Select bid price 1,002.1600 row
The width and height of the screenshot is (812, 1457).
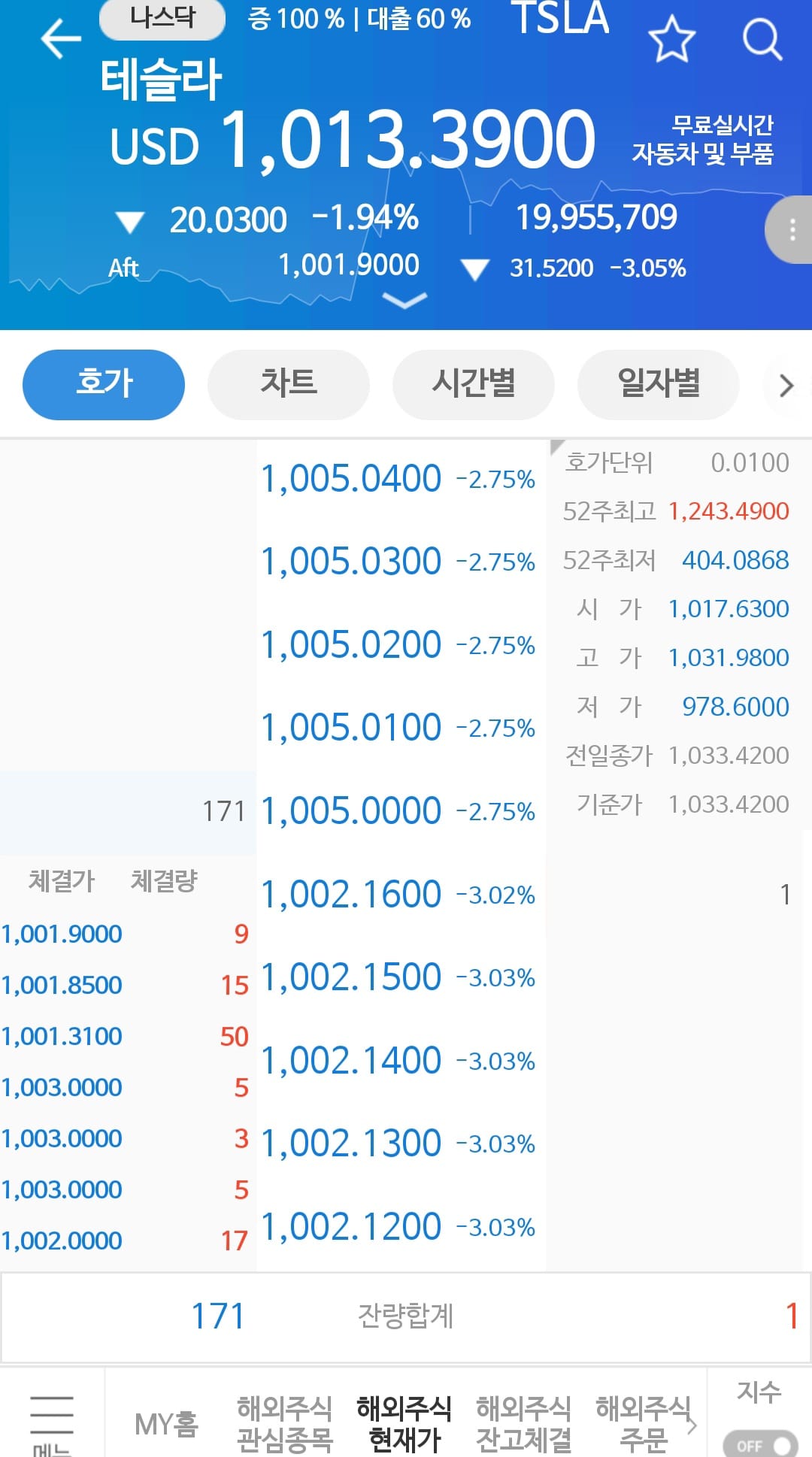tap(350, 895)
